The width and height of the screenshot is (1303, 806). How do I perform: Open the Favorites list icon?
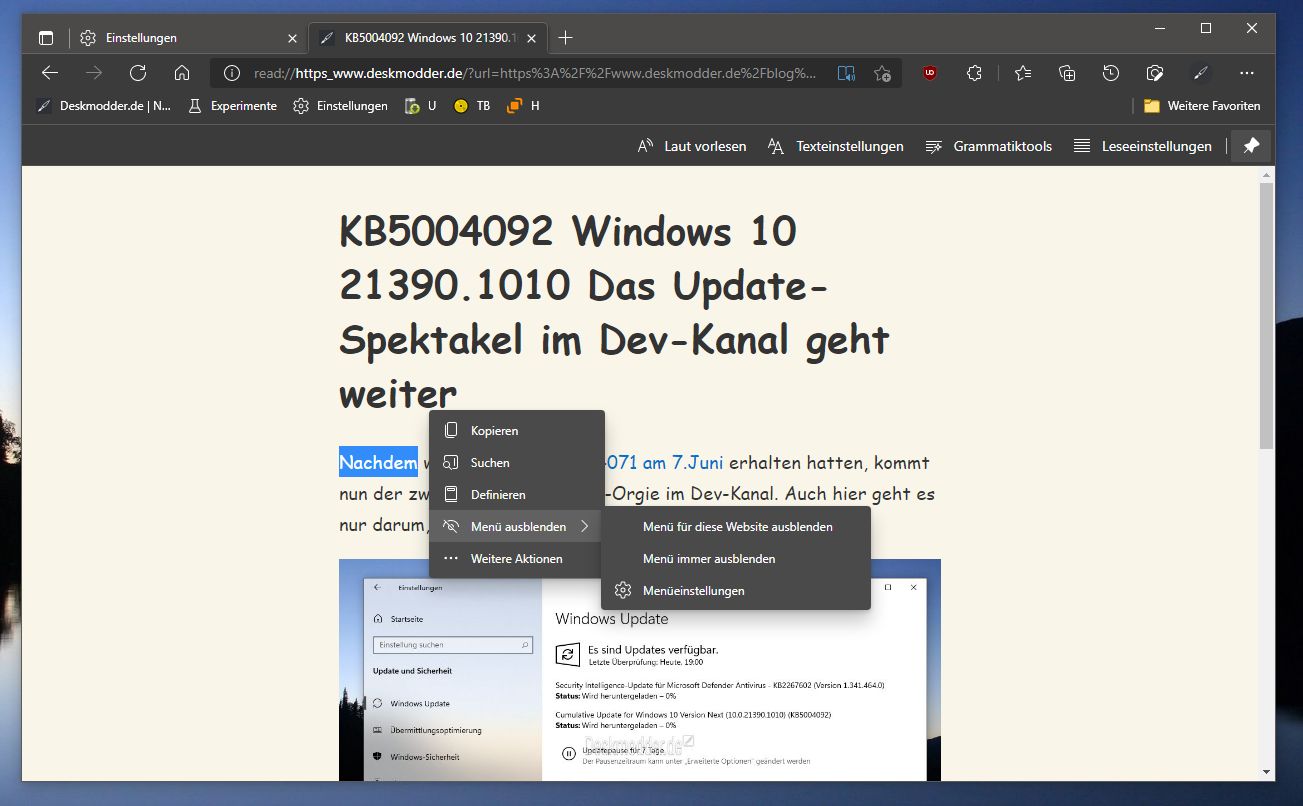[1022, 73]
